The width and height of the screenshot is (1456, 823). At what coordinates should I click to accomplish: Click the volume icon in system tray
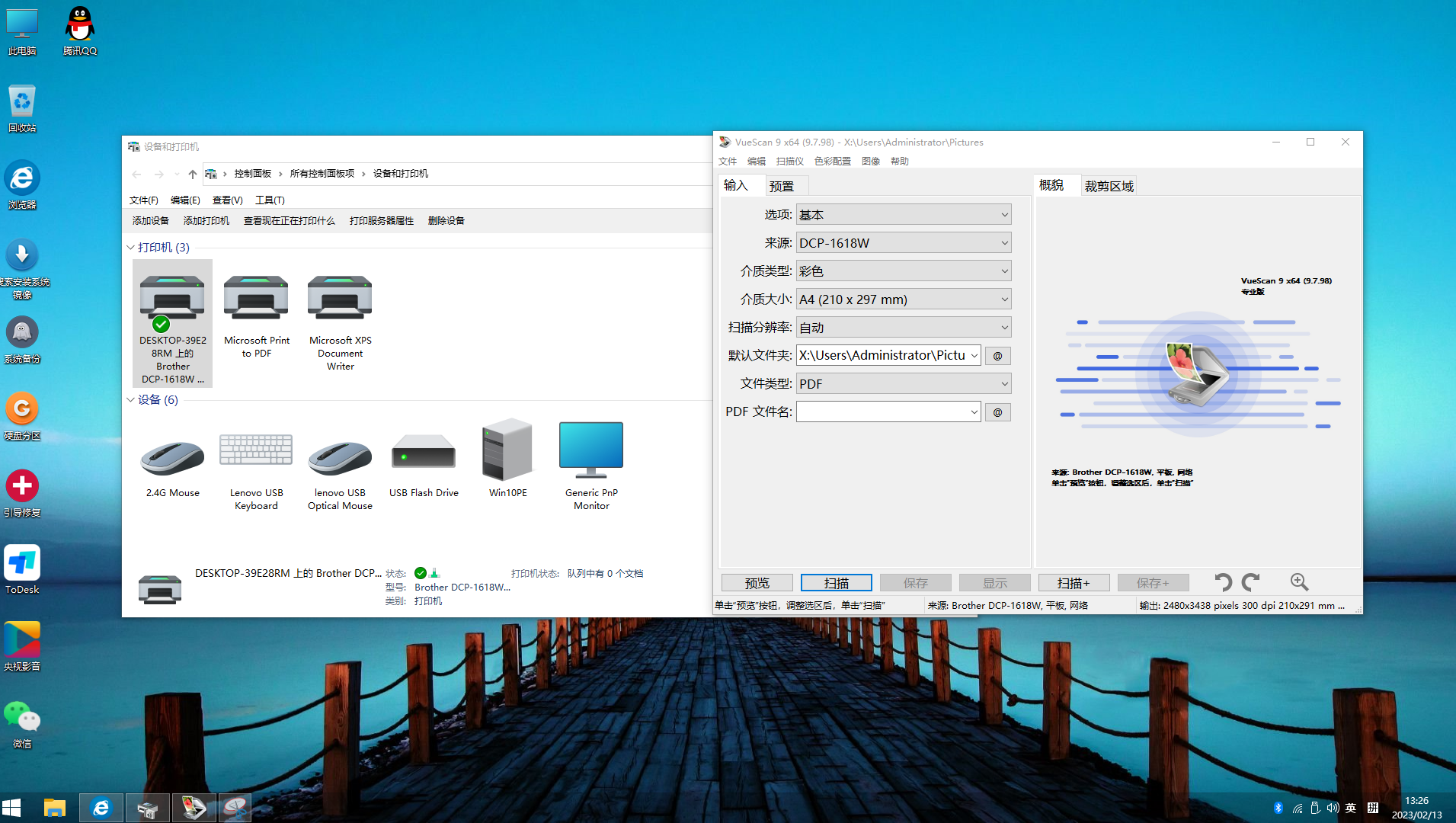[x=1332, y=808]
